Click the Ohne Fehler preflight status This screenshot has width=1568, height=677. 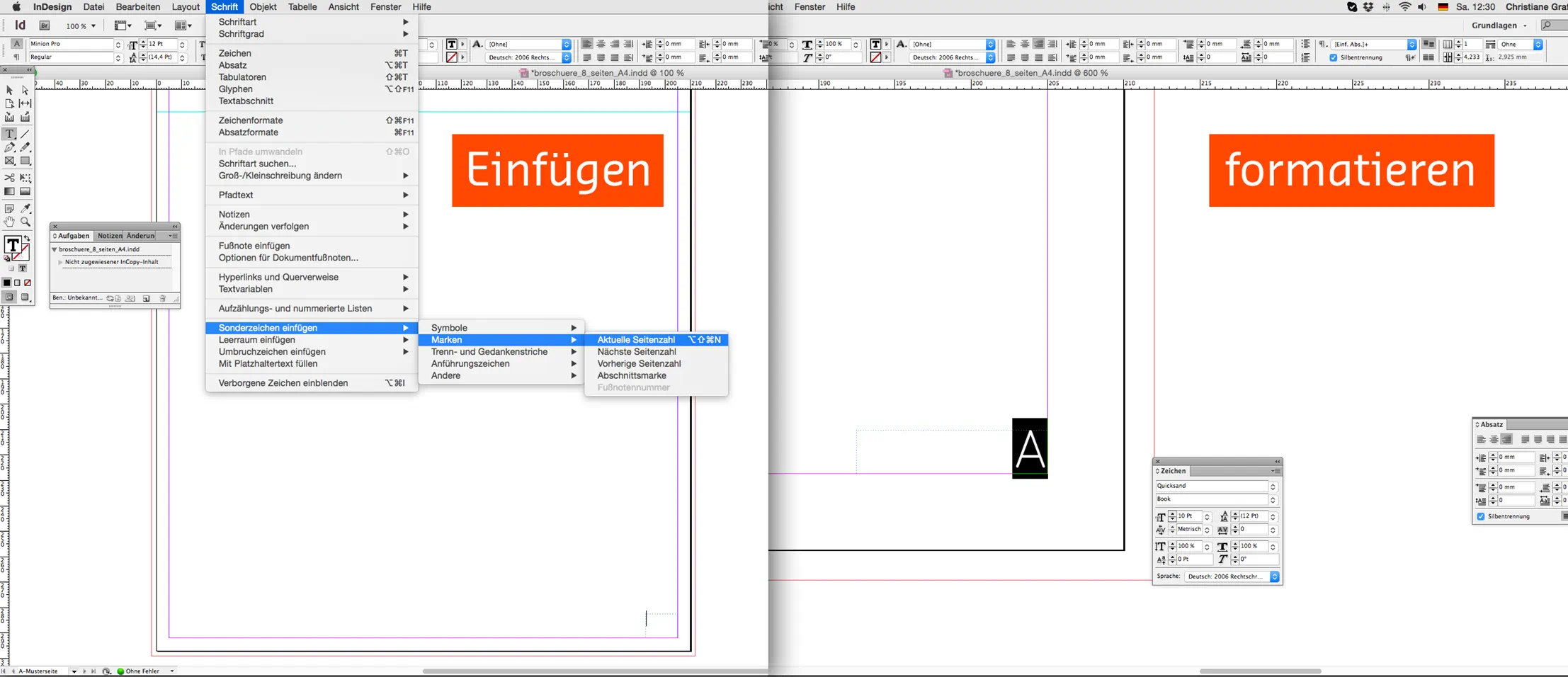click(140, 671)
